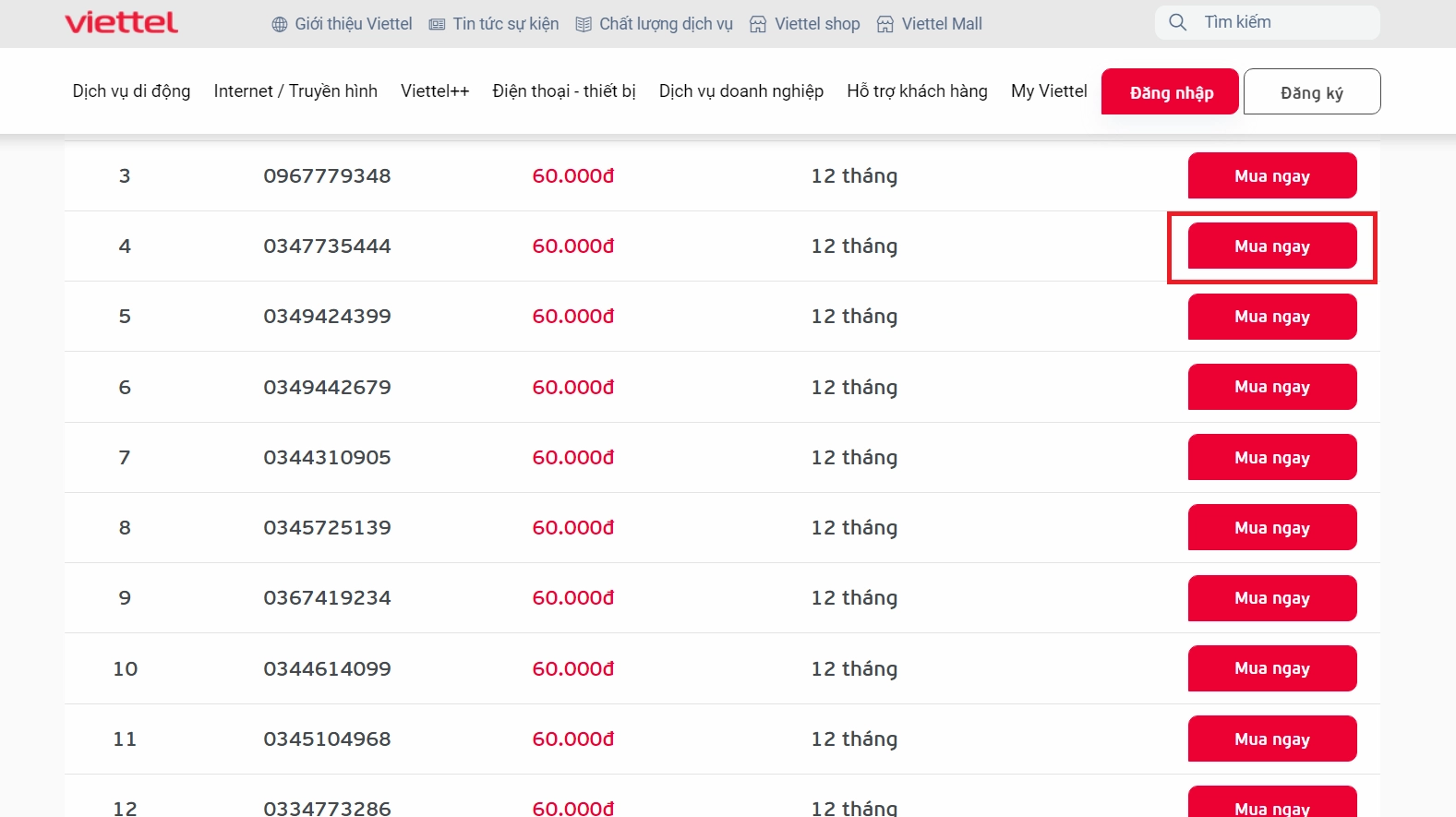Select phone number 0347735444
This screenshot has width=1456, height=817.
pos(327,246)
